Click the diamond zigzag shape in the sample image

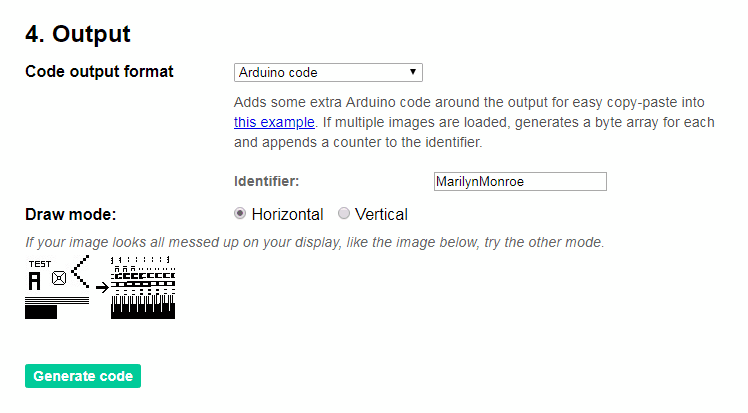pyautogui.click(x=80, y=275)
